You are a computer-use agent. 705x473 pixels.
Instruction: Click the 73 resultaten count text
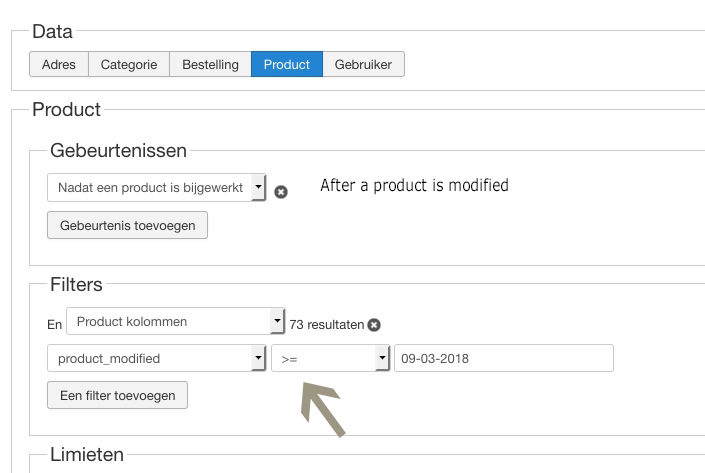click(x=327, y=325)
